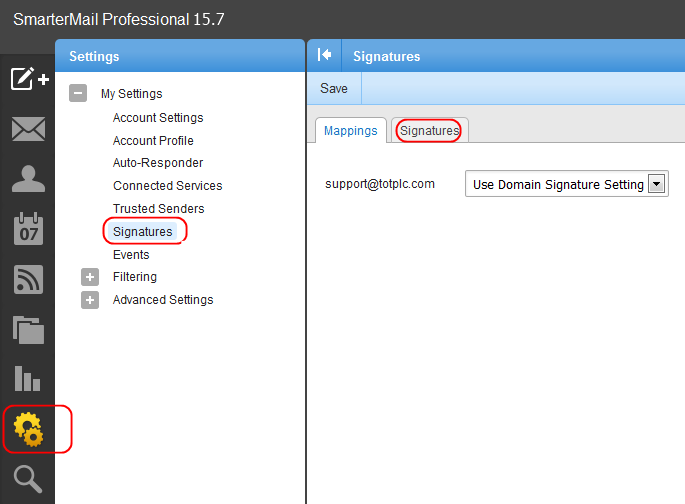Image resolution: width=685 pixels, height=504 pixels.
Task: Select My Settings in the tree
Action: (131, 93)
